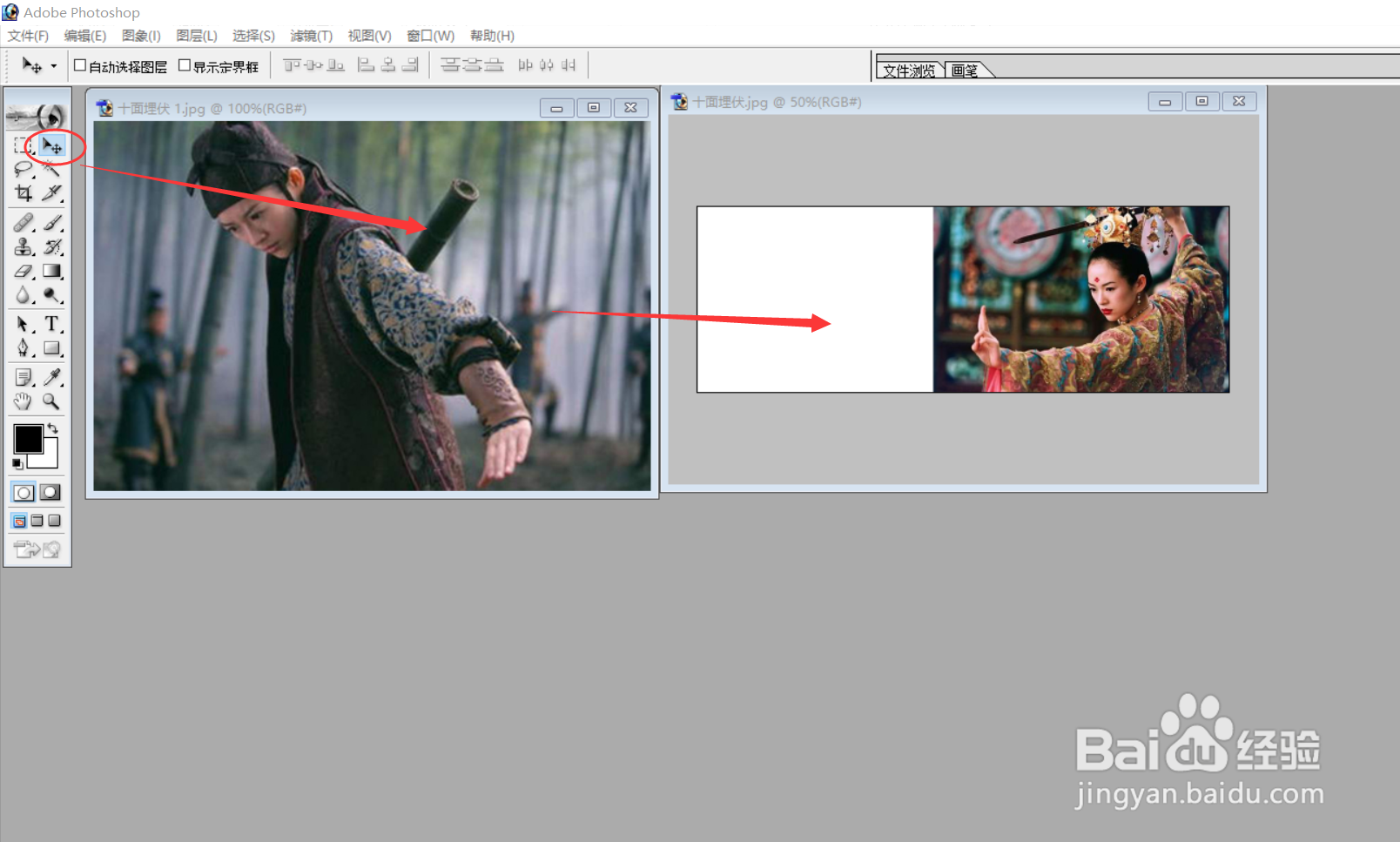Click Align Bottom Edges icon
This screenshot has width=1400, height=842.
click(336, 65)
